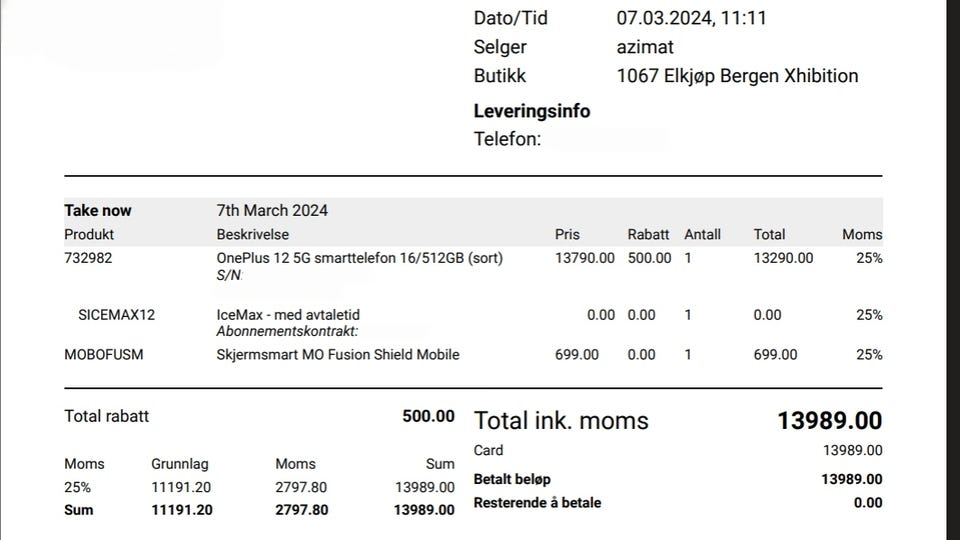Click store name 1067 Elkjøp Bergen Xhibition
960x540 pixels.
(x=737, y=76)
